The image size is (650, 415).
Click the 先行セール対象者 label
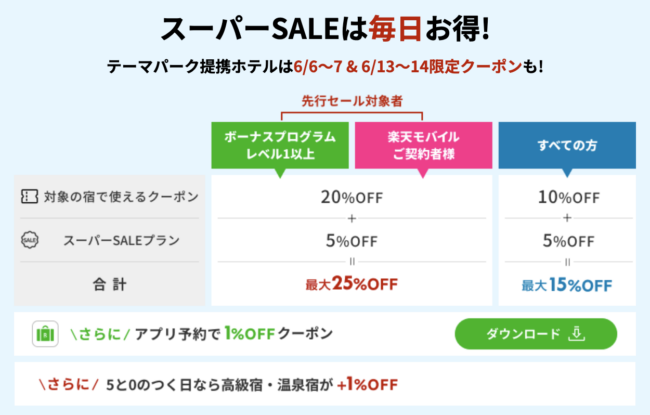[352, 101]
